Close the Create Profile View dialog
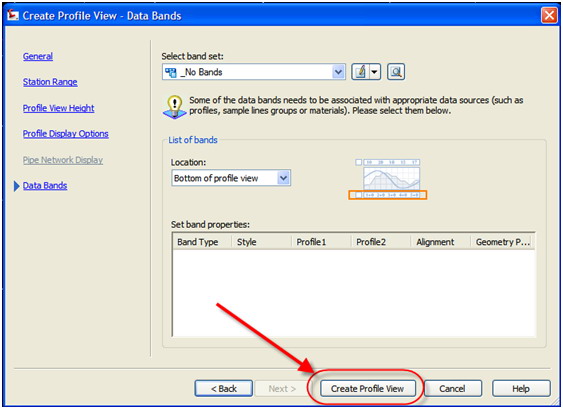The image size is (563, 409). pos(549,15)
